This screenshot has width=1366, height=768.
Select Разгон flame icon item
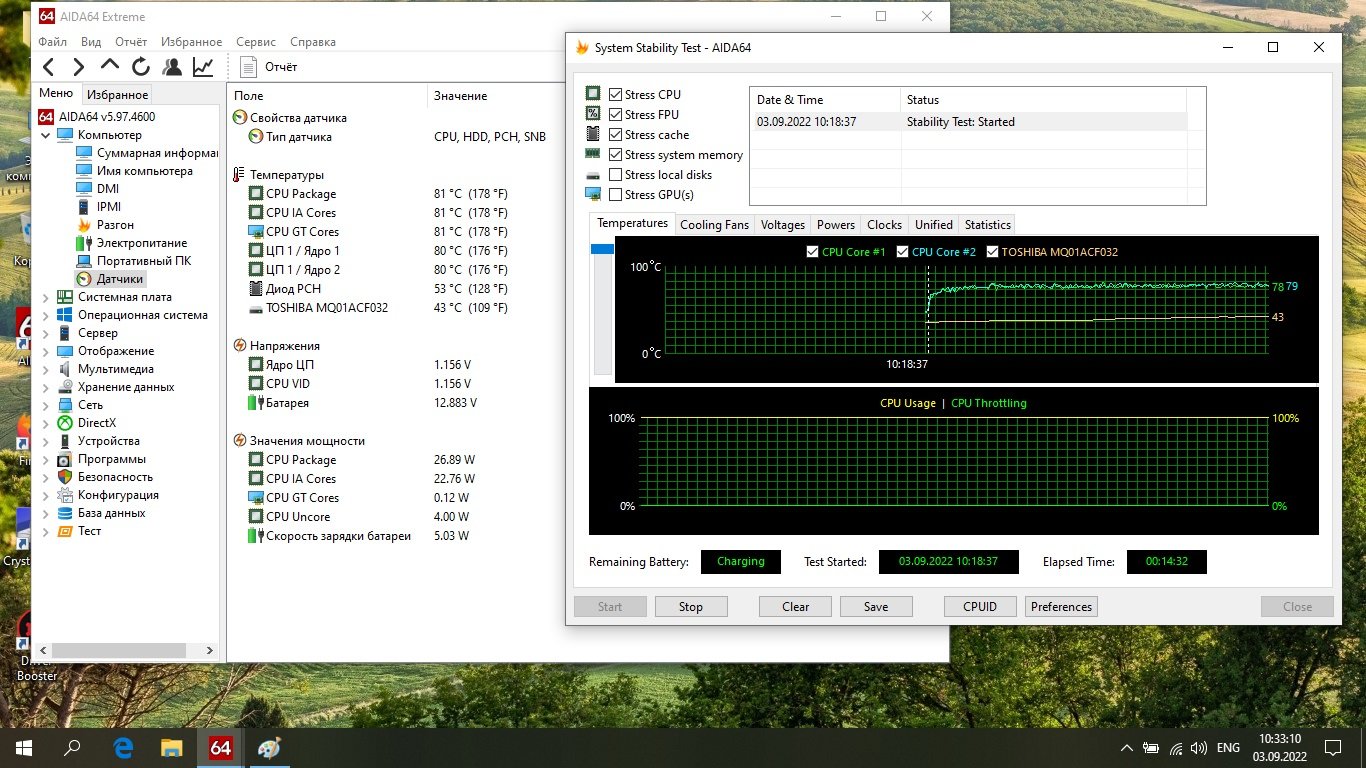click(105, 225)
